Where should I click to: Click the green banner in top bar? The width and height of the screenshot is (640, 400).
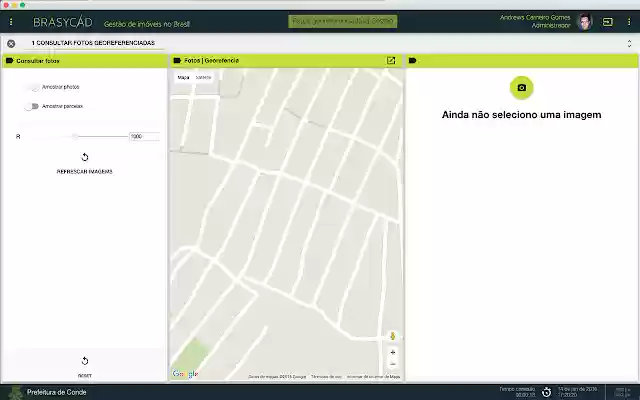pyautogui.click(x=342, y=21)
